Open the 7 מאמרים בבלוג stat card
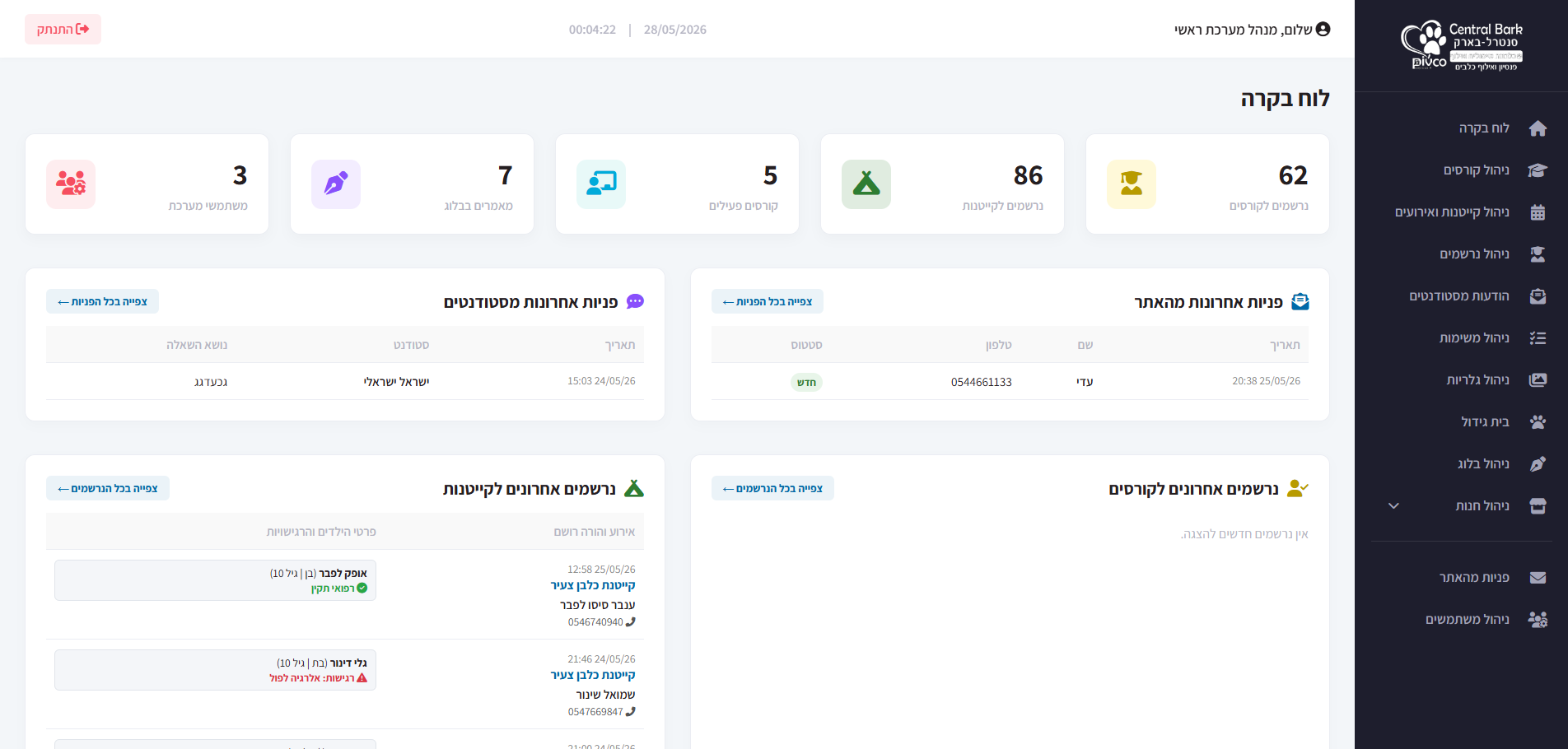 (x=412, y=184)
